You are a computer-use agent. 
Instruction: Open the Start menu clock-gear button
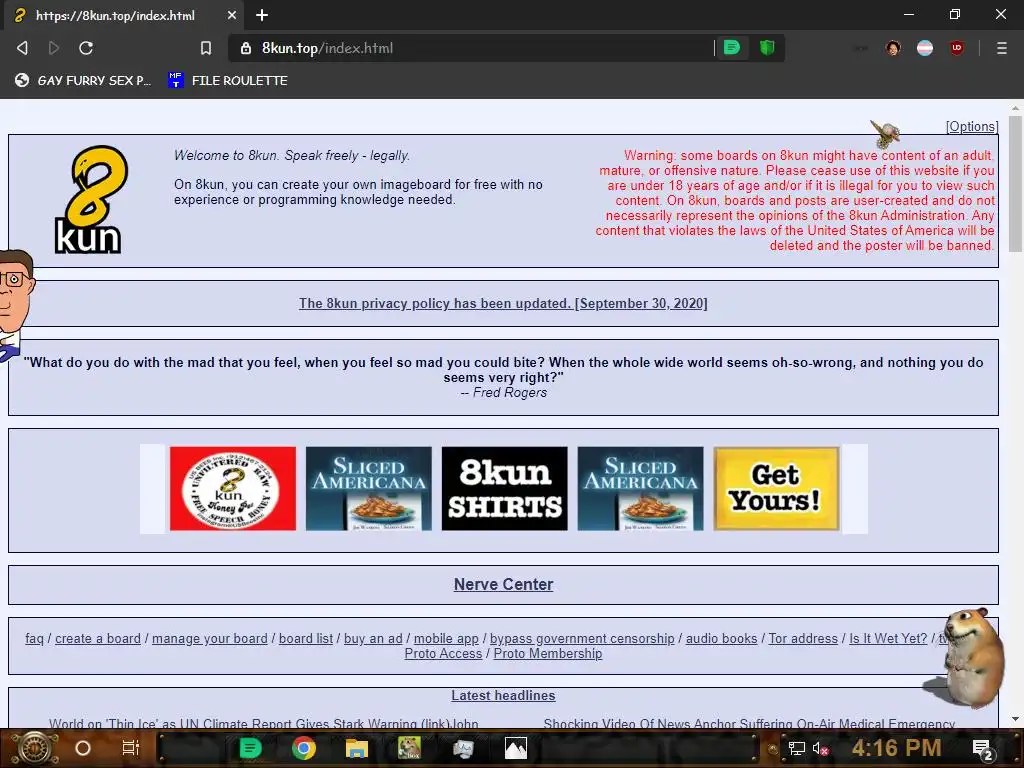[34, 748]
